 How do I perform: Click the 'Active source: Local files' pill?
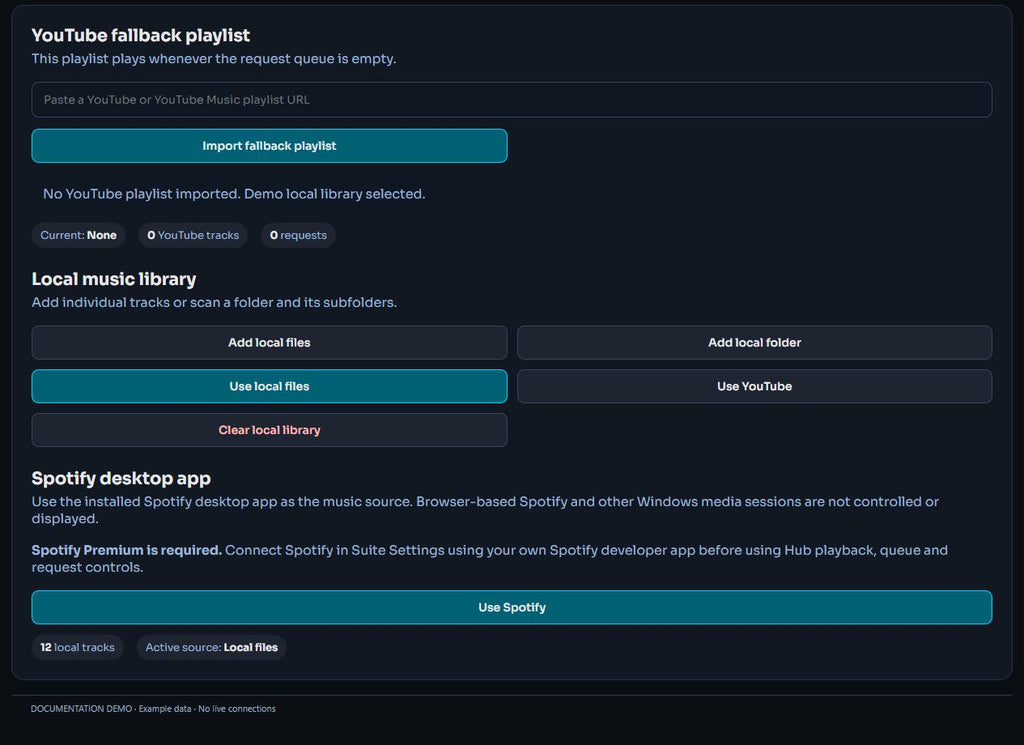(211, 647)
